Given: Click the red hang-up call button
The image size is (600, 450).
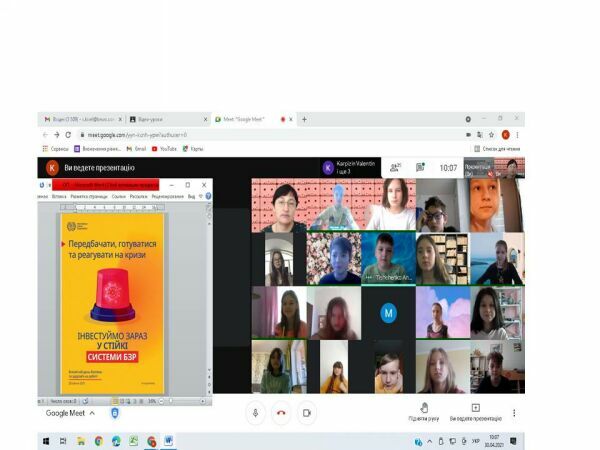Looking at the screenshot, I should [x=281, y=413].
